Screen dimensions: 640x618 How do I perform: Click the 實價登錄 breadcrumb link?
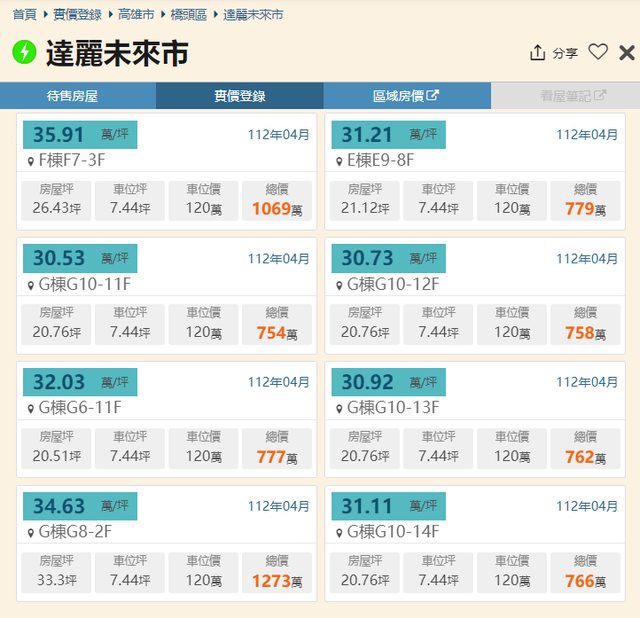77,15
